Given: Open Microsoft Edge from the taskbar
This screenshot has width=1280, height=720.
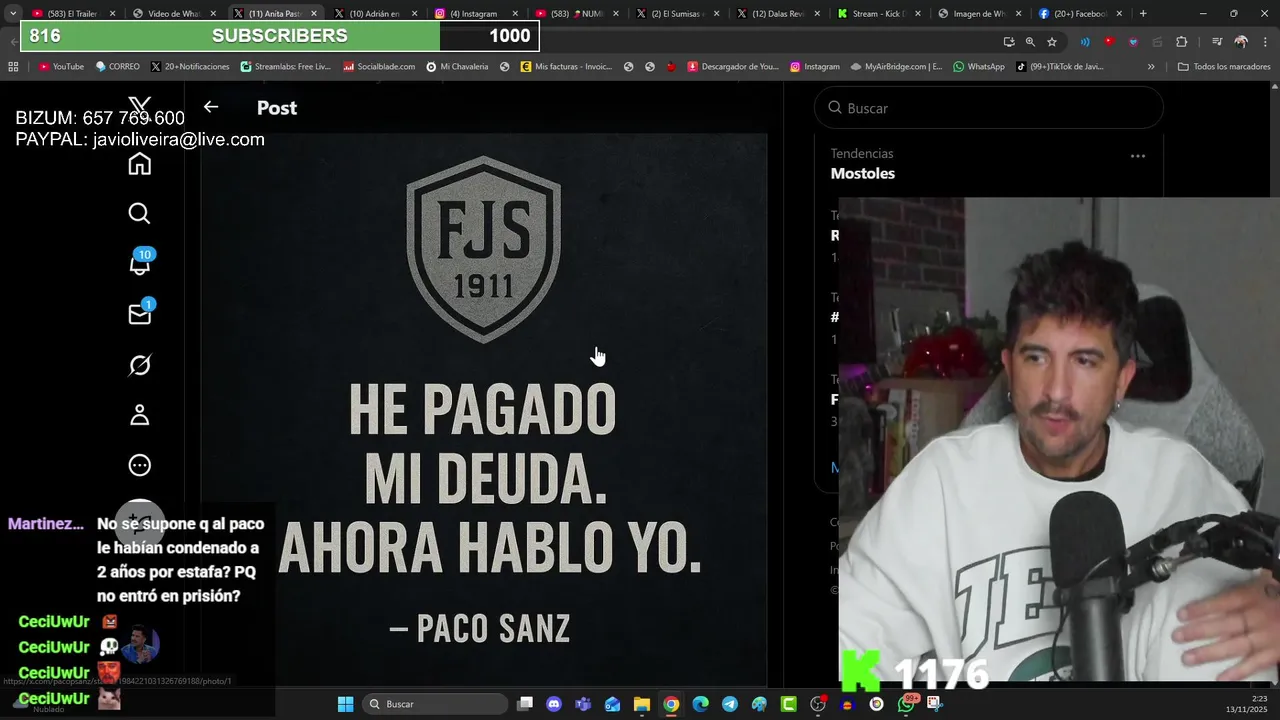Looking at the screenshot, I should 700,704.
